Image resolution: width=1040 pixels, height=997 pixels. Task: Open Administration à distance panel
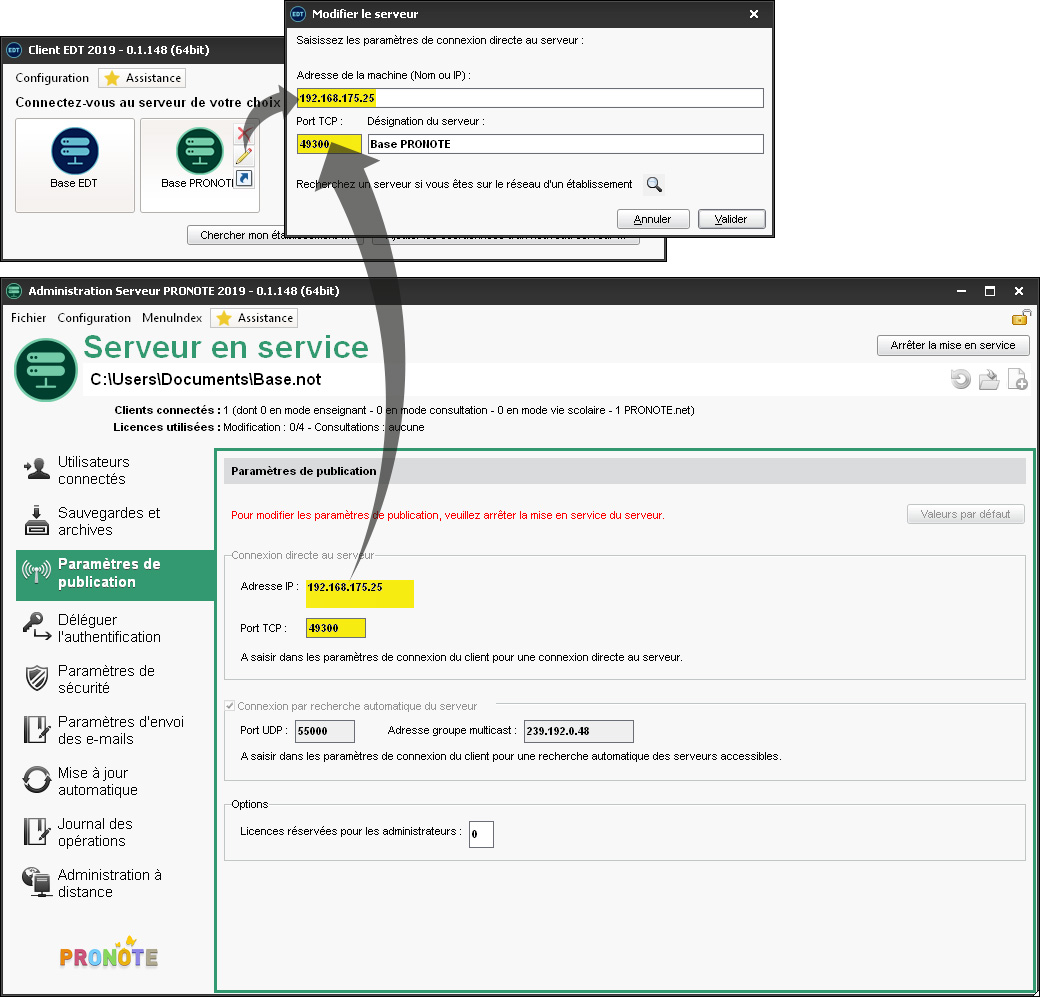(x=113, y=884)
